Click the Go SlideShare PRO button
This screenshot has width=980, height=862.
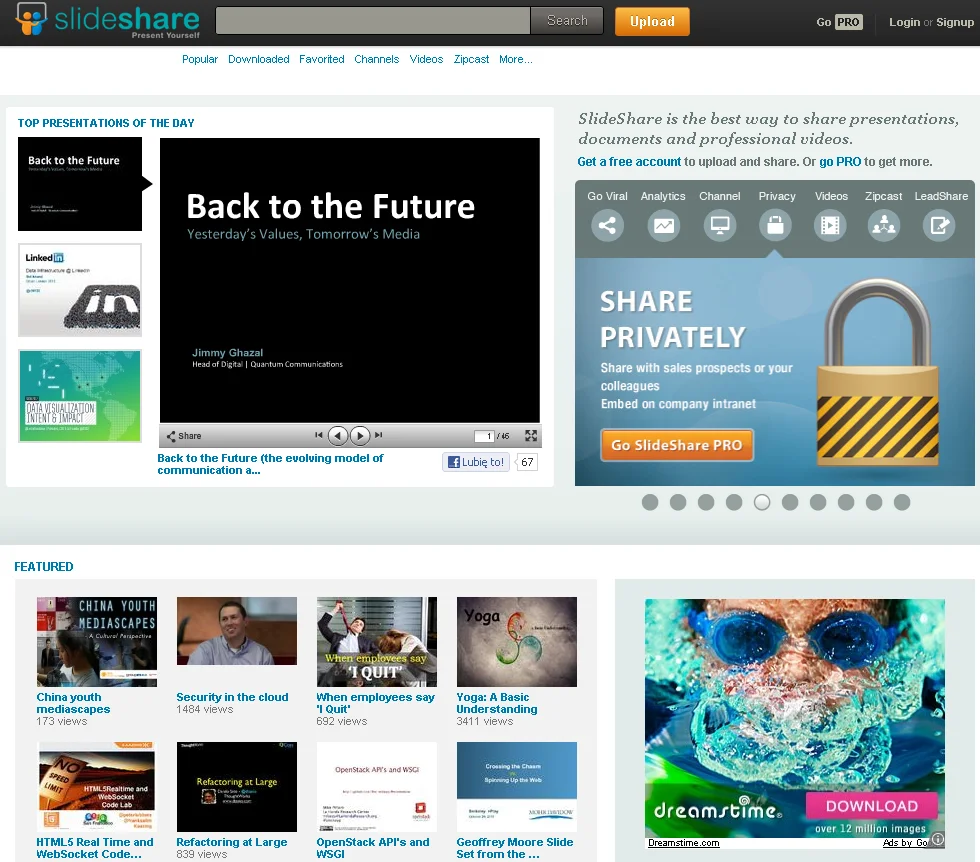tap(677, 445)
